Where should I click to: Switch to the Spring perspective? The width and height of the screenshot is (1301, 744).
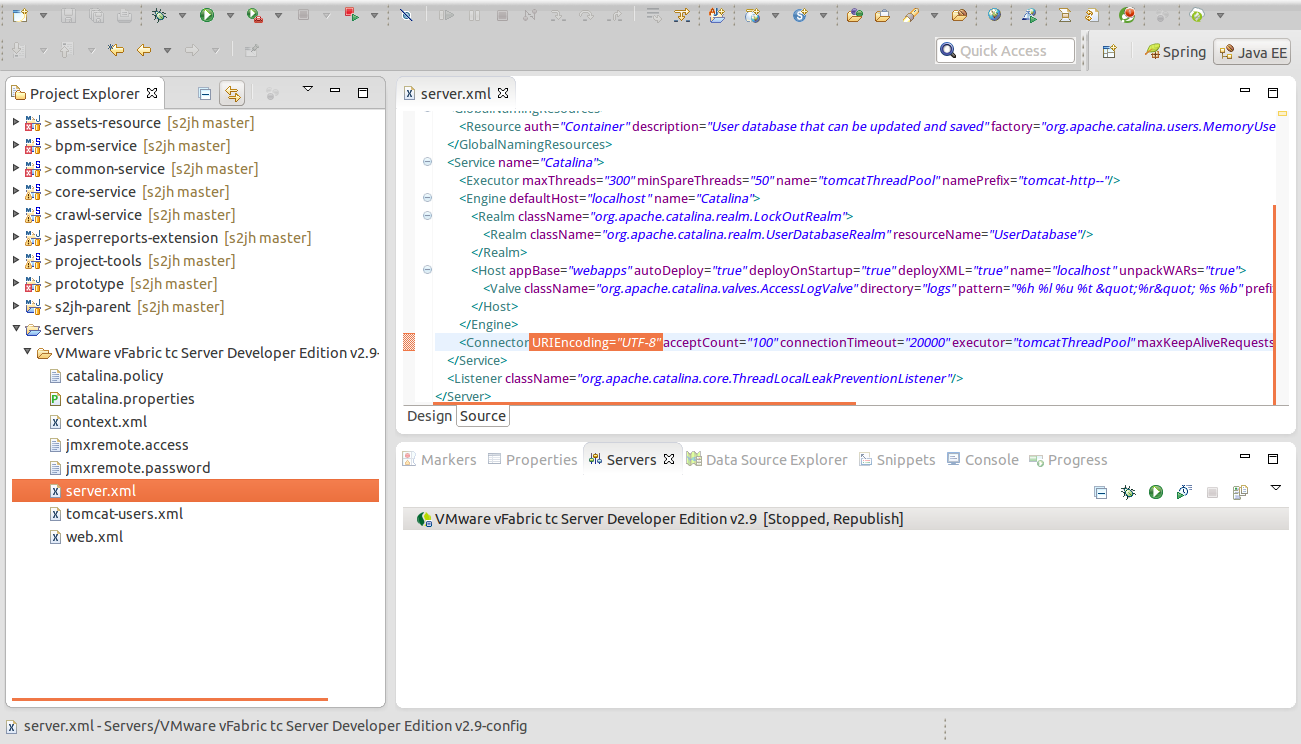pos(1176,52)
